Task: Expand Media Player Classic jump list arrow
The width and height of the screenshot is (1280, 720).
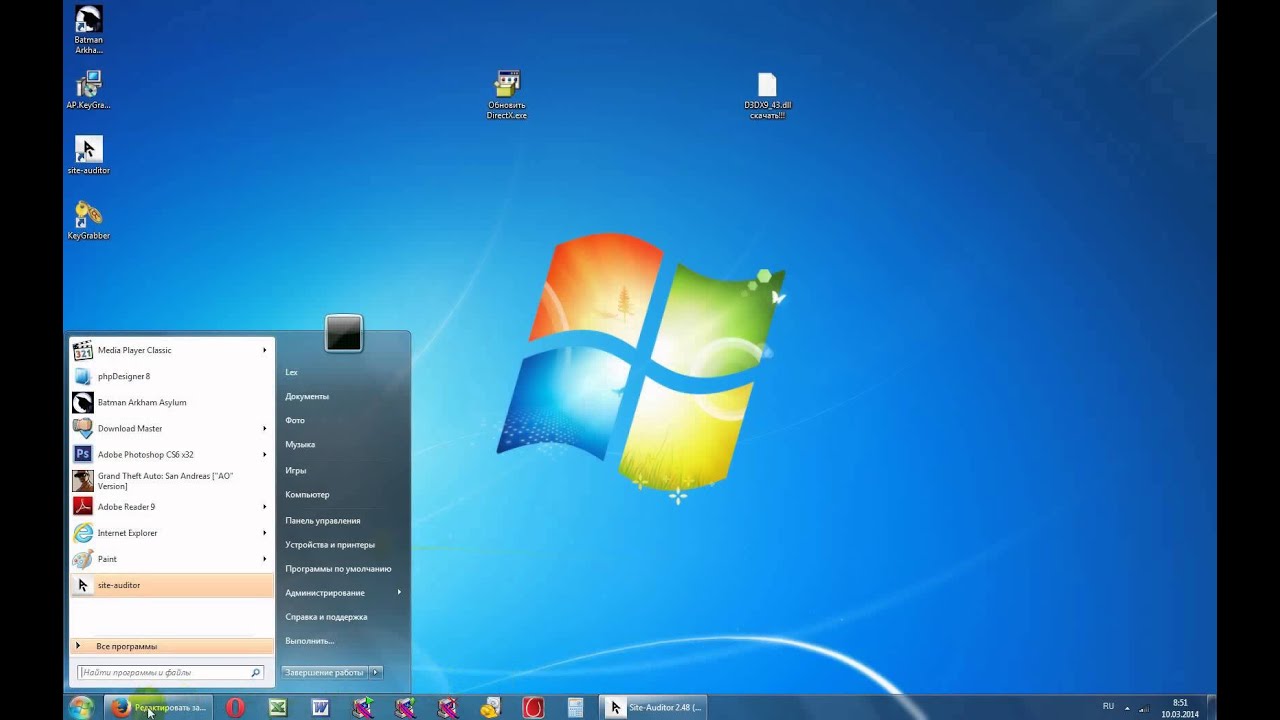Action: click(265, 350)
